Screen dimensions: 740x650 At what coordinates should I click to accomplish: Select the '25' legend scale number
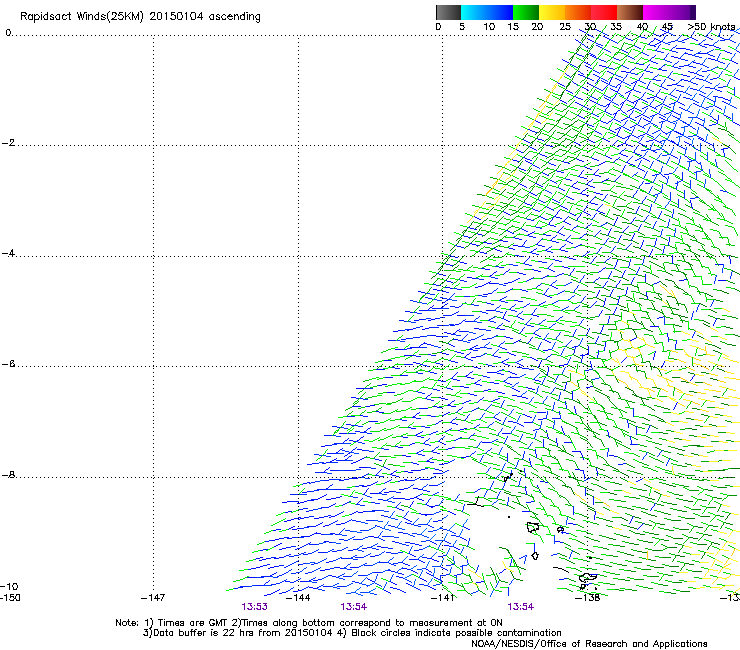click(565, 27)
